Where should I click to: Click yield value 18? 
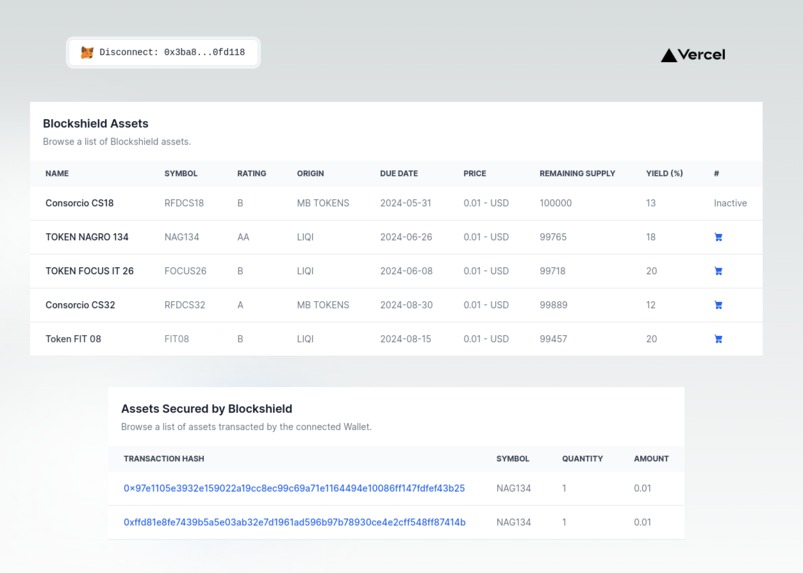point(651,237)
